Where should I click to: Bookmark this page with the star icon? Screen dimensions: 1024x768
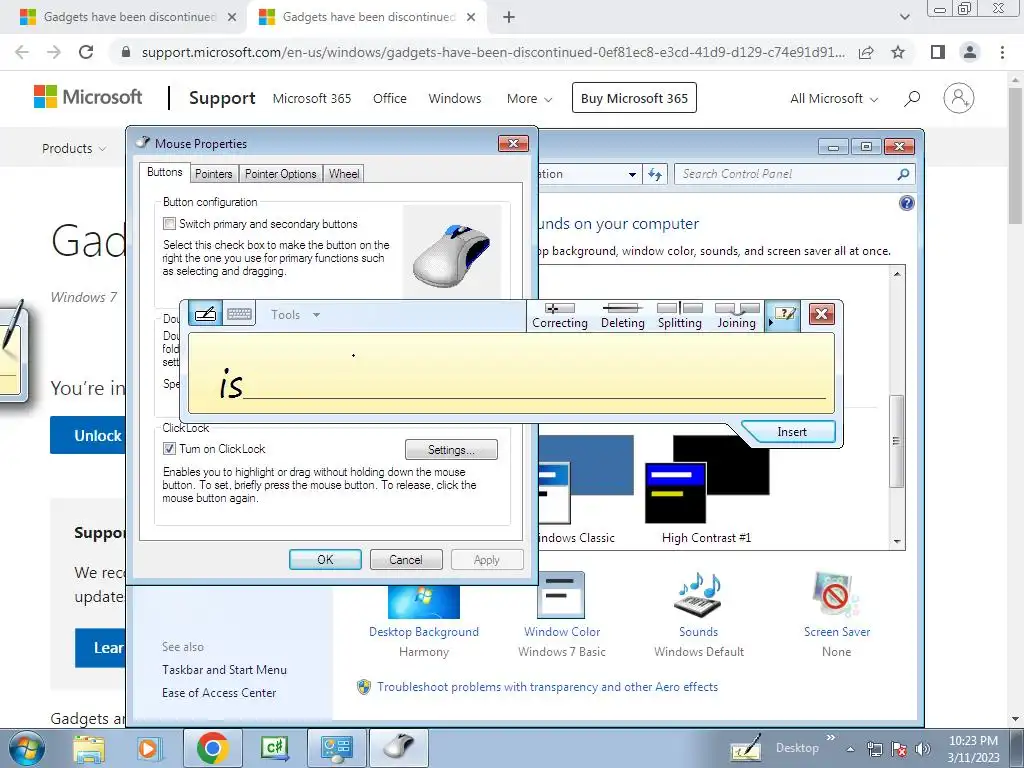[898, 52]
